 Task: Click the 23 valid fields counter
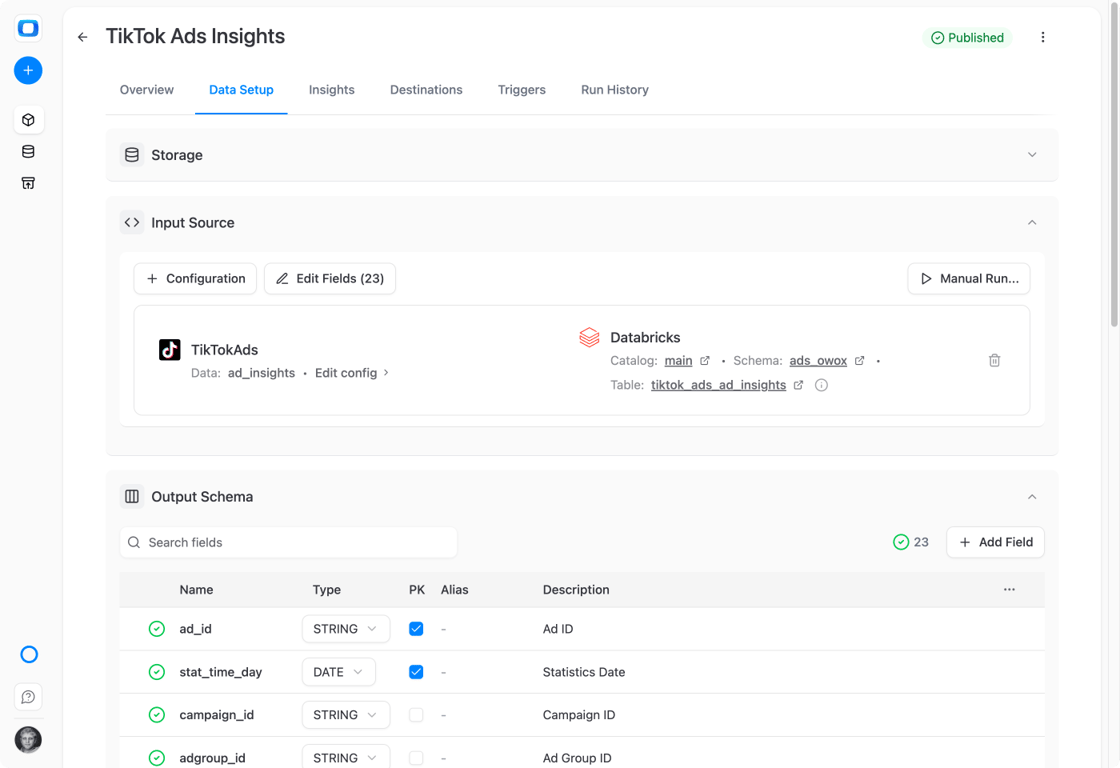click(x=911, y=542)
